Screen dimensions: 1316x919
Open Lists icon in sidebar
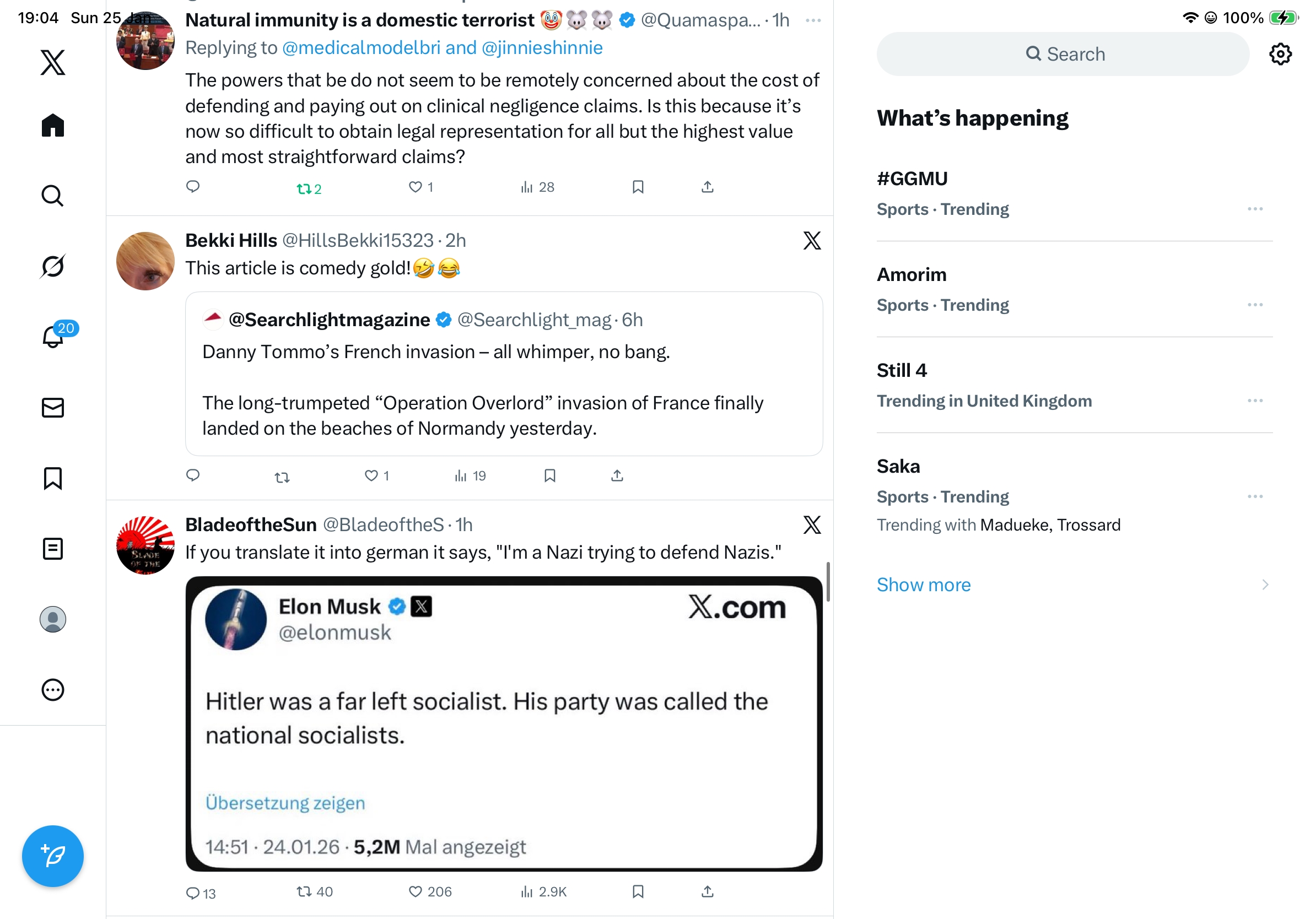[x=53, y=548]
